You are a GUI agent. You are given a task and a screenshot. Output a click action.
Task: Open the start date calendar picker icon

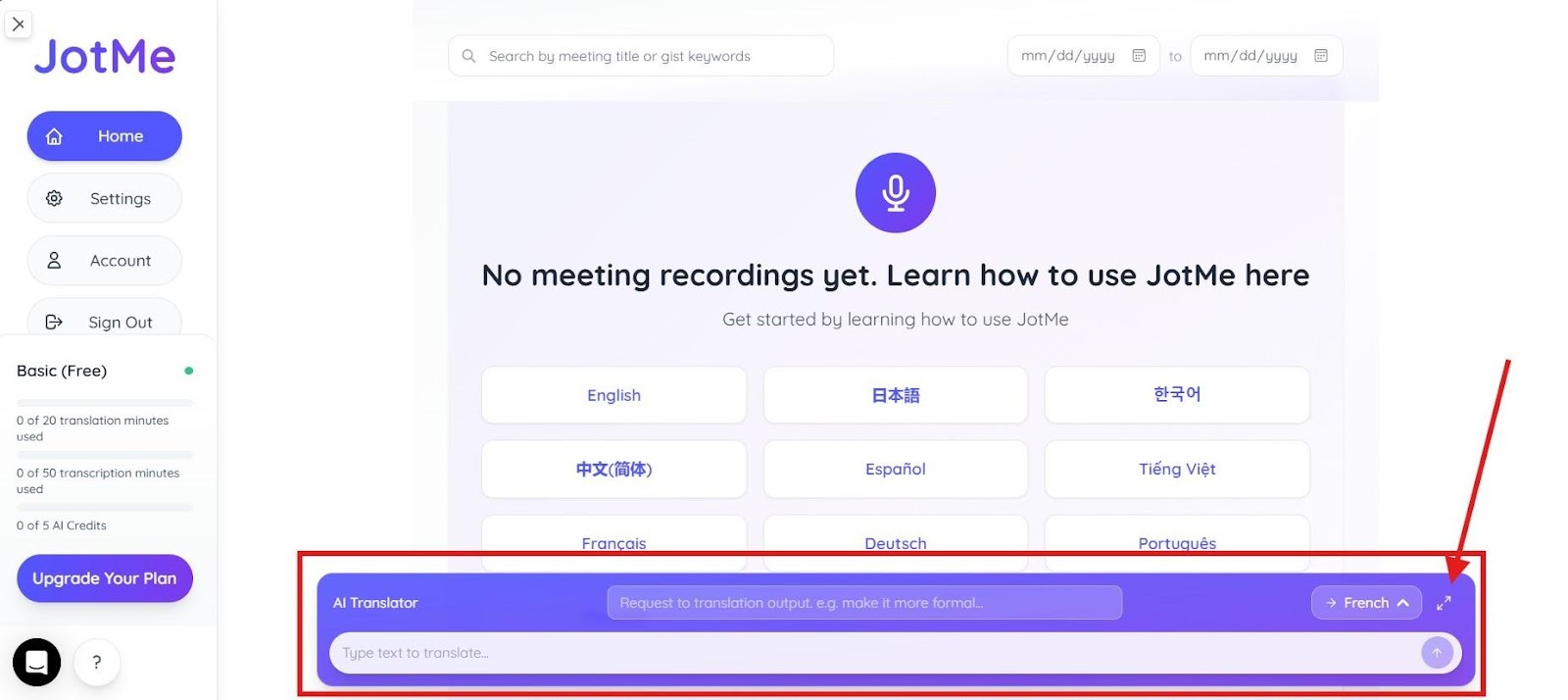[x=1139, y=56]
